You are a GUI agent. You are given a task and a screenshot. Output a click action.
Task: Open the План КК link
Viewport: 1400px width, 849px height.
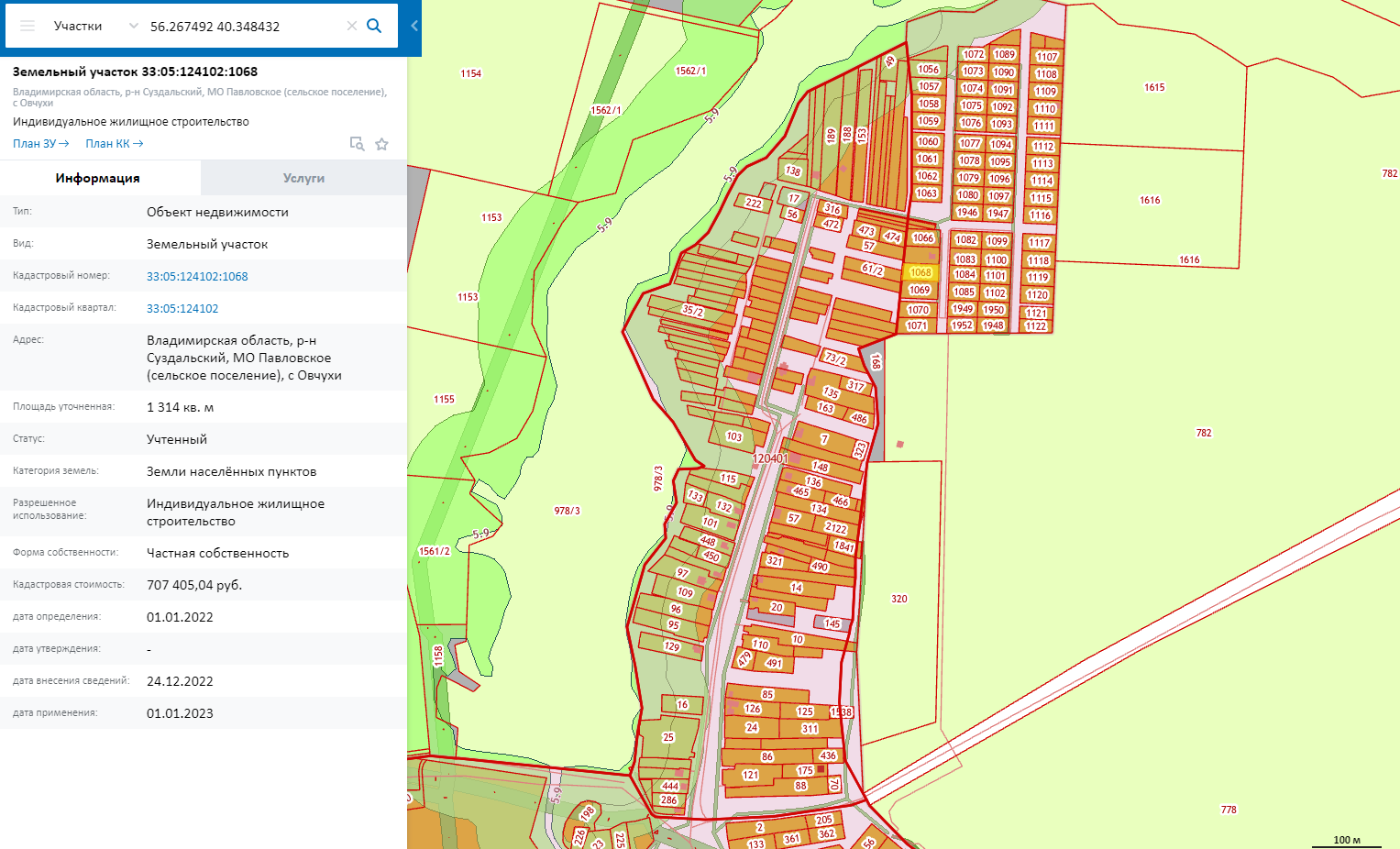tap(114, 144)
